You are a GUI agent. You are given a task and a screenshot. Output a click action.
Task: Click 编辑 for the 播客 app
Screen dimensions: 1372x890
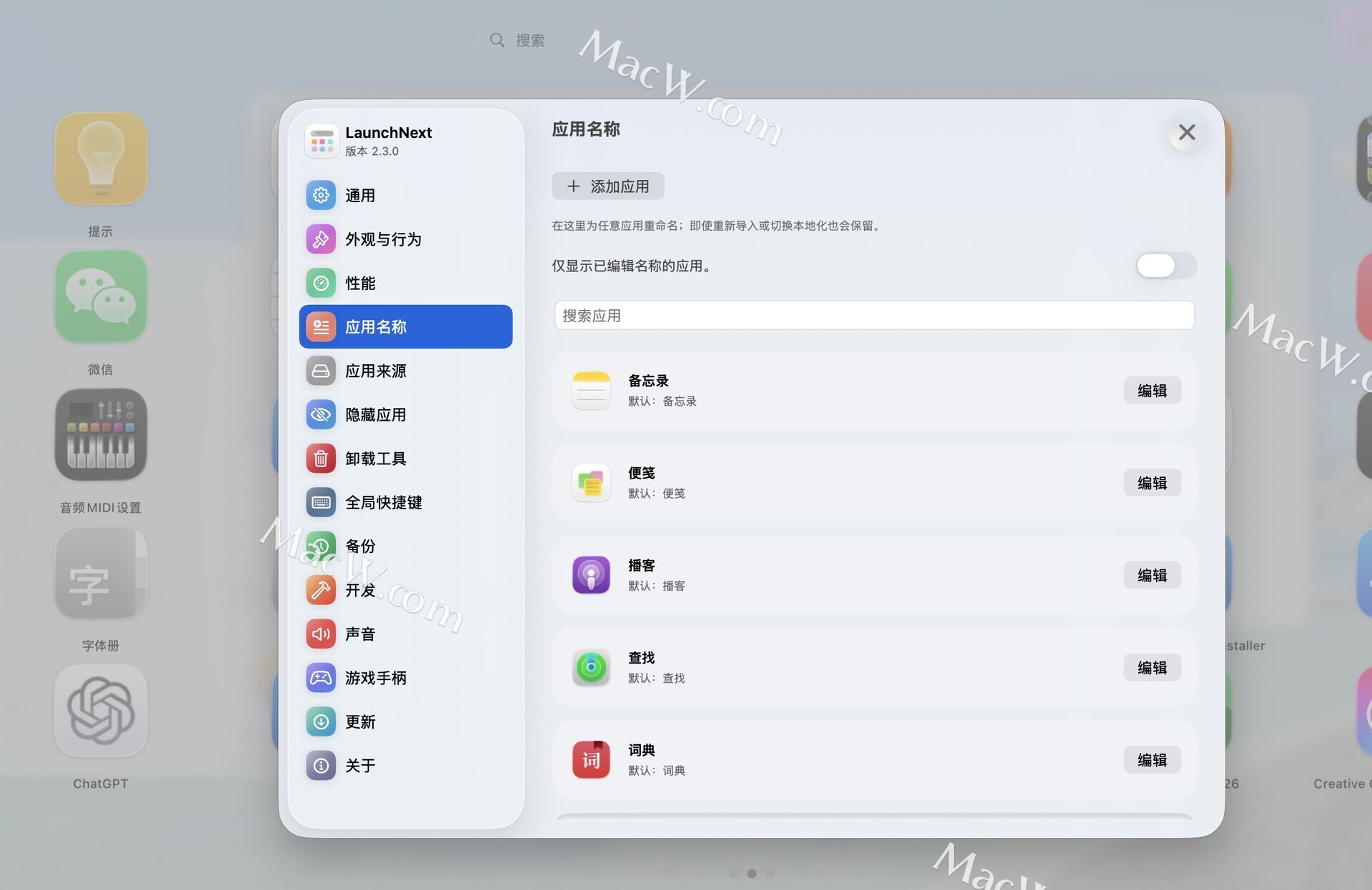[x=1151, y=575]
